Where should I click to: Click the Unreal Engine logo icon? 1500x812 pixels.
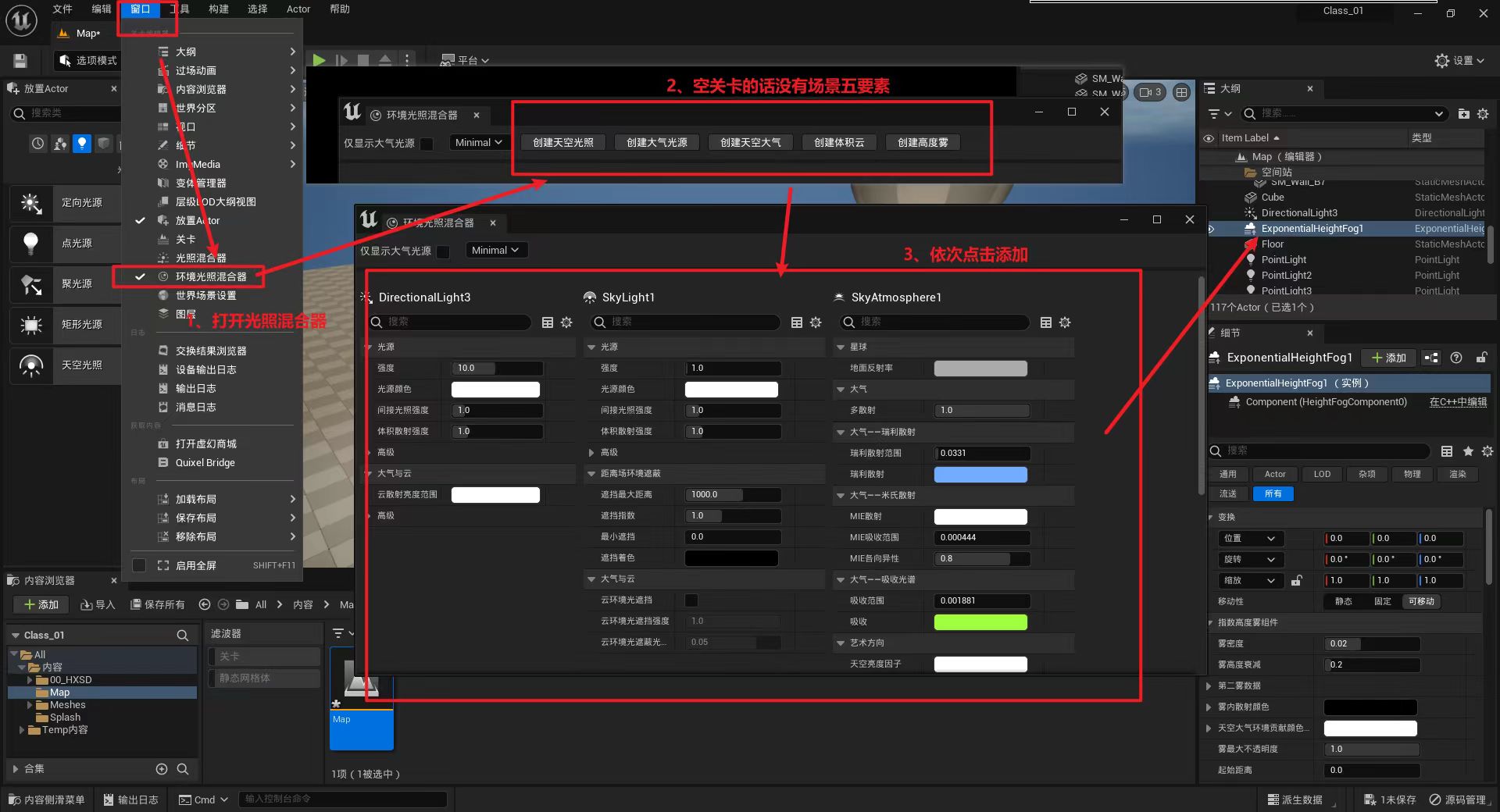[x=21, y=20]
